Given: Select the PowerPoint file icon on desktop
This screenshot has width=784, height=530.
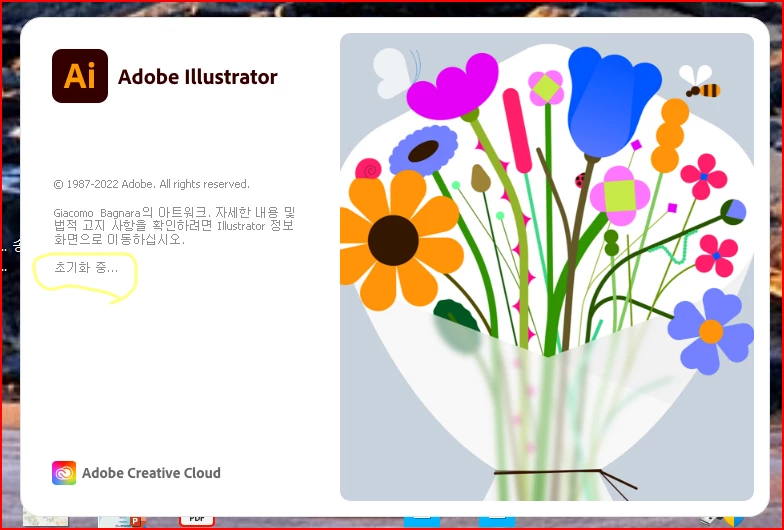Looking at the screenshot, I should pos(122,521).
